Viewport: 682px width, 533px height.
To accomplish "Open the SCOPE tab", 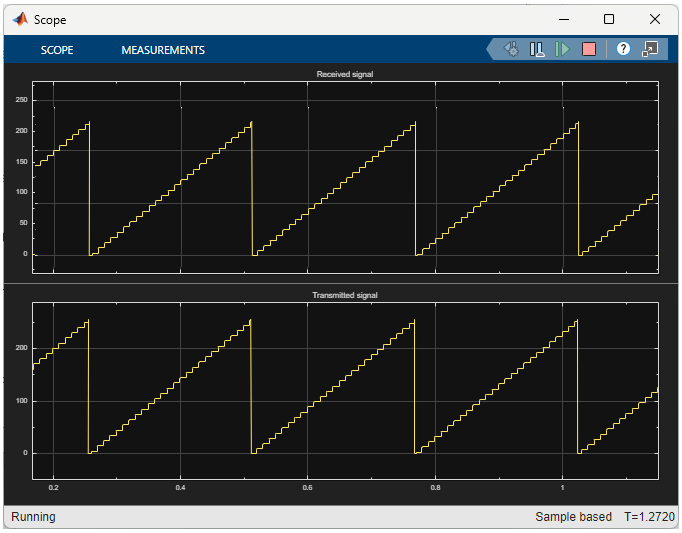I will tap(57, 50).
